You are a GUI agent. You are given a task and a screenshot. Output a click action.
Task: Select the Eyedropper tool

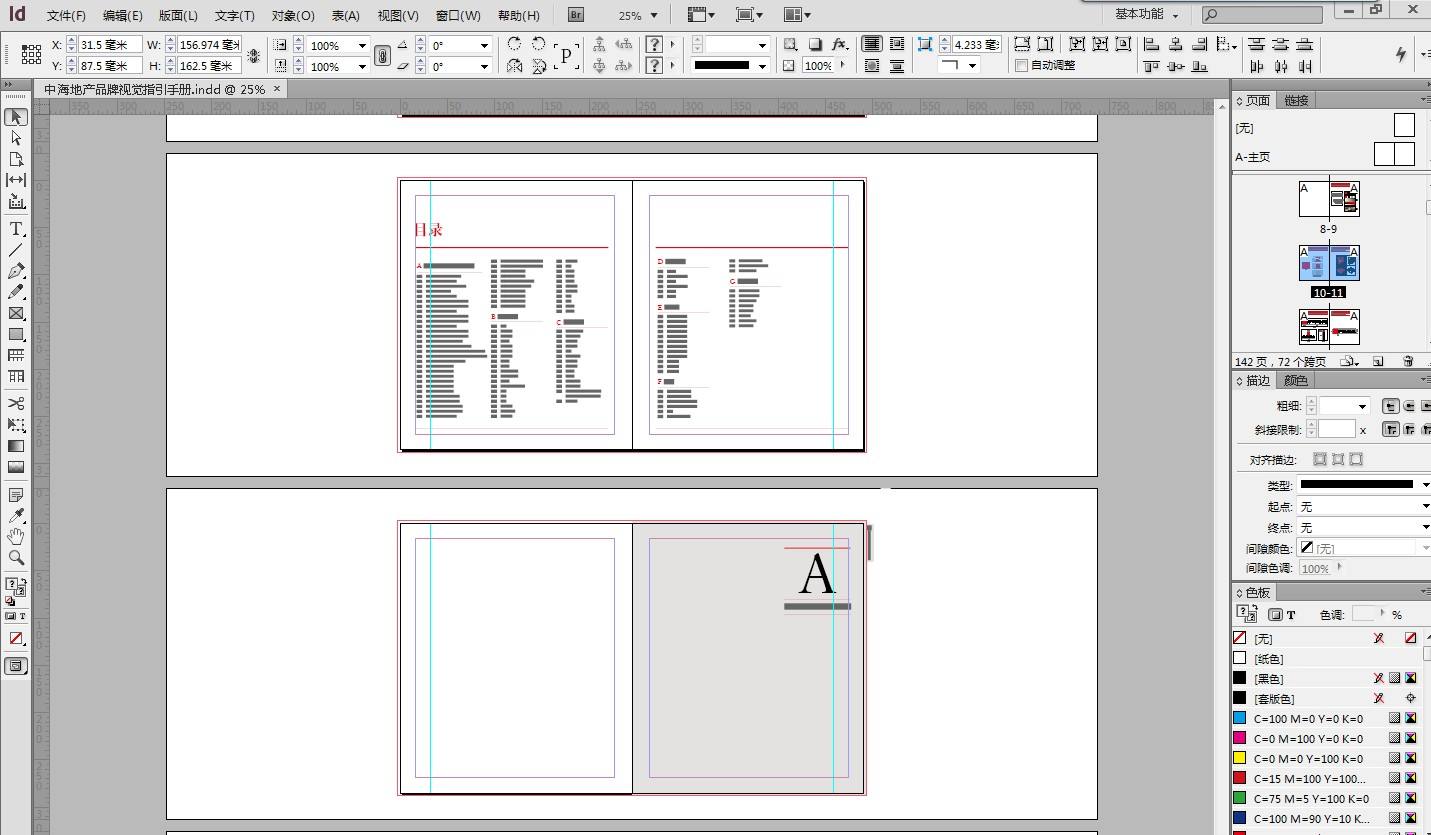click(15, 516)
